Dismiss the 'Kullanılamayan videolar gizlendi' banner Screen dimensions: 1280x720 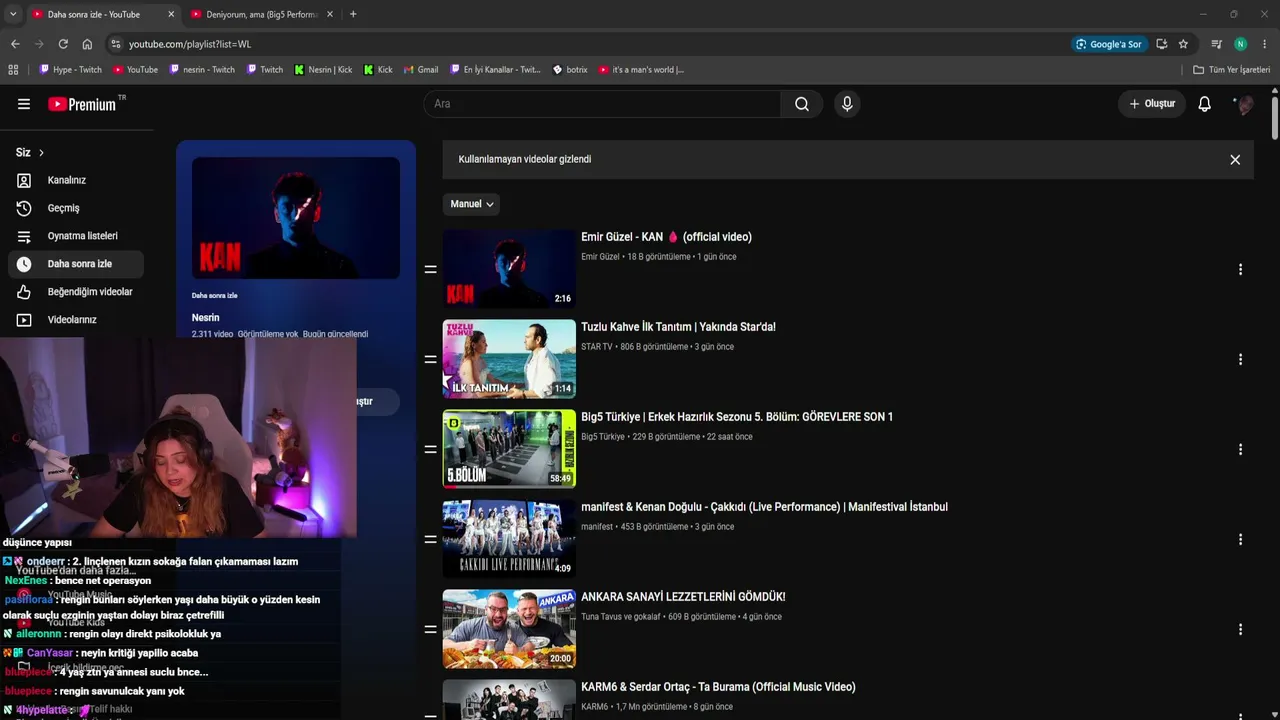click(1235, 160)
